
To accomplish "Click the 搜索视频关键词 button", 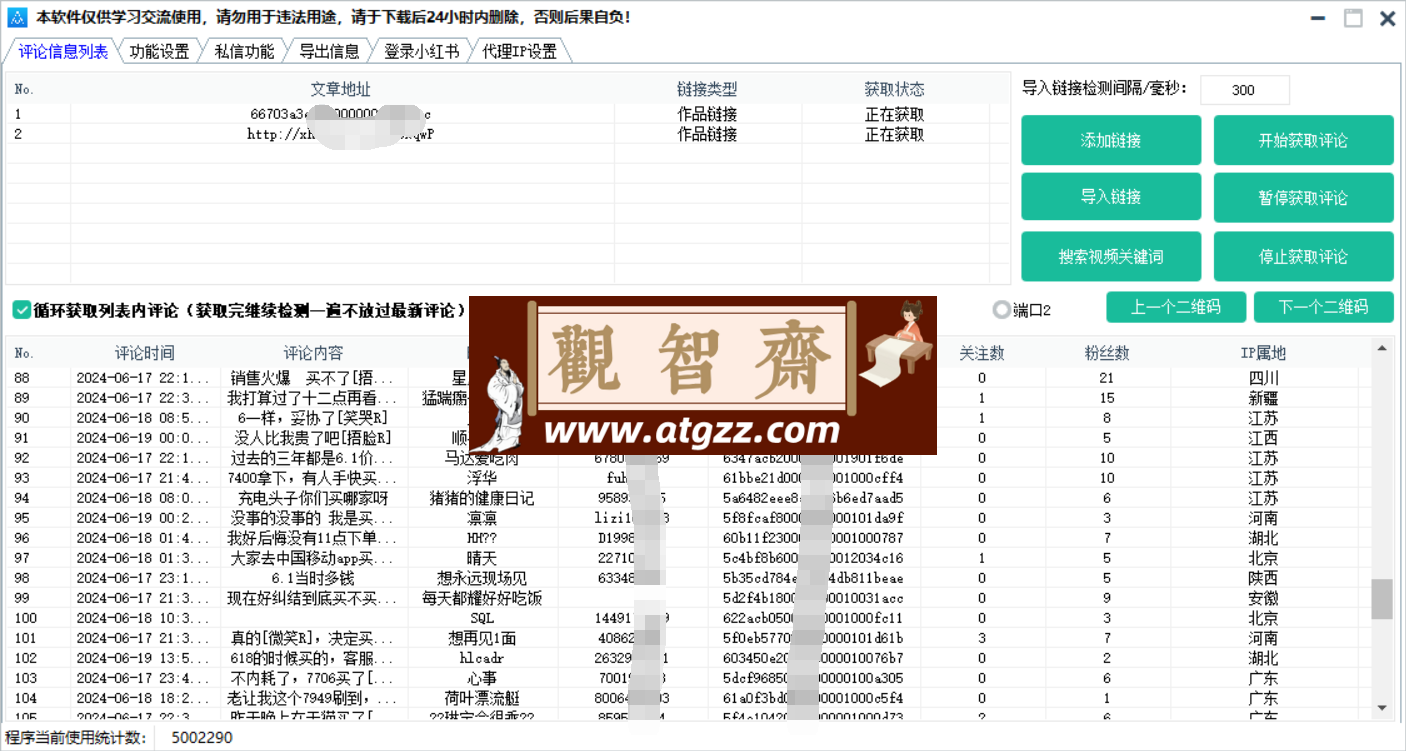I will click(x=1111, y=256).
